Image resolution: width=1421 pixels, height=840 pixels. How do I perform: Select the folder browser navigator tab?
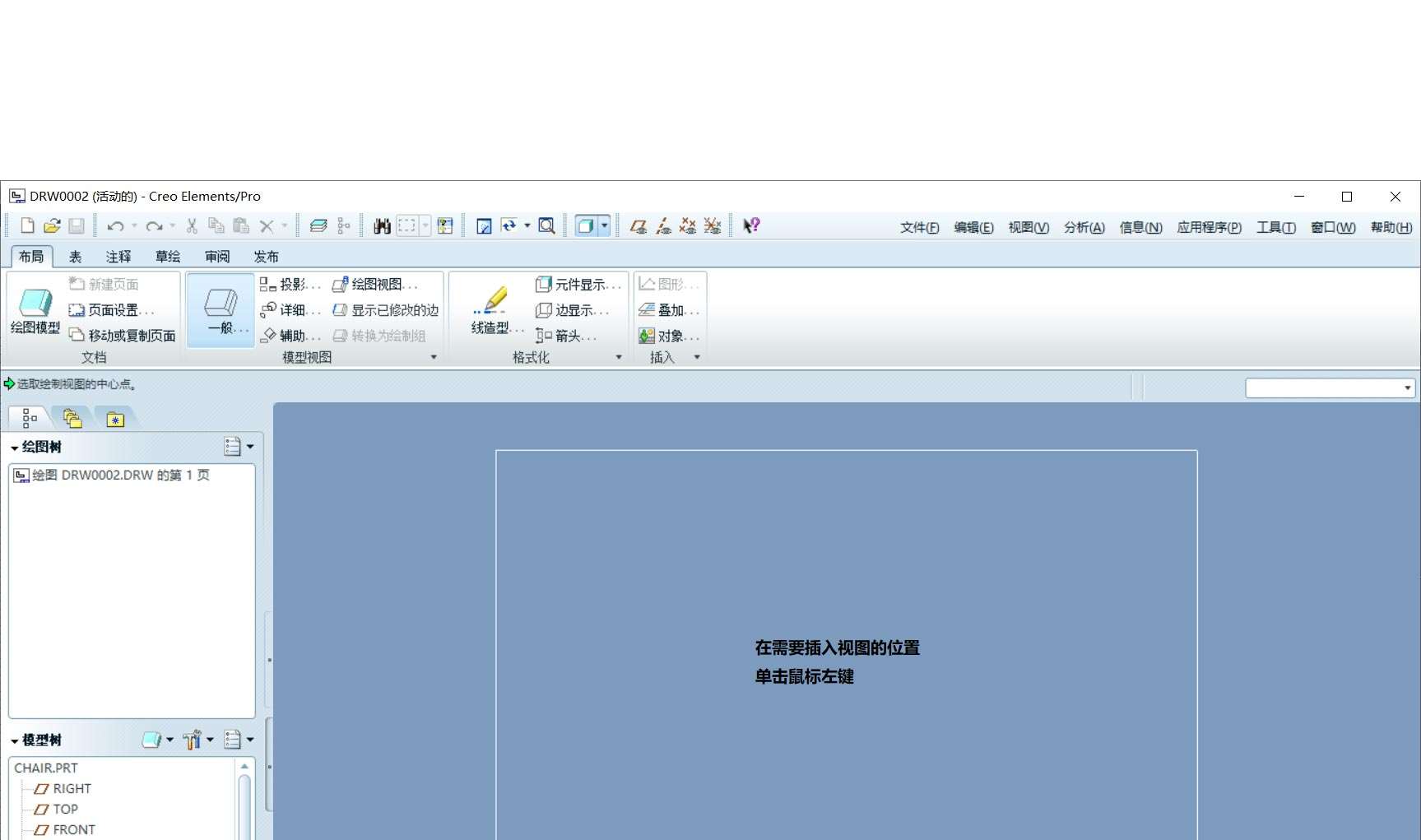[72, 419]
